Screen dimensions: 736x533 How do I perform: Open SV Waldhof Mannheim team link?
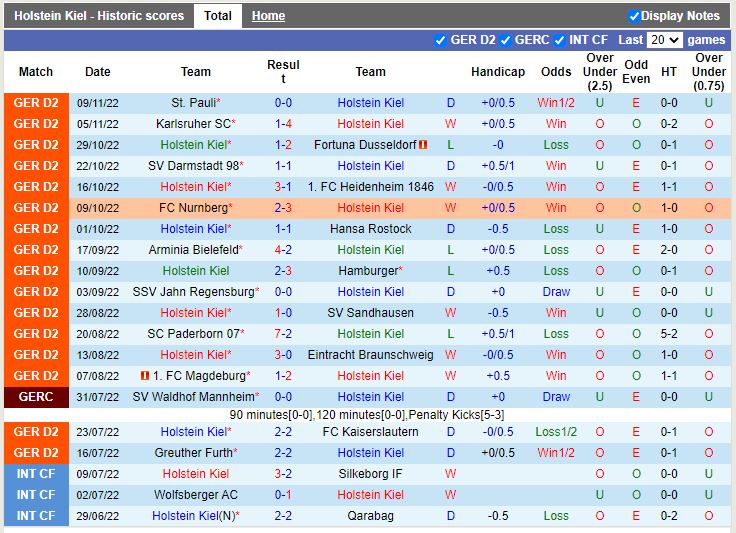point(193,396)
